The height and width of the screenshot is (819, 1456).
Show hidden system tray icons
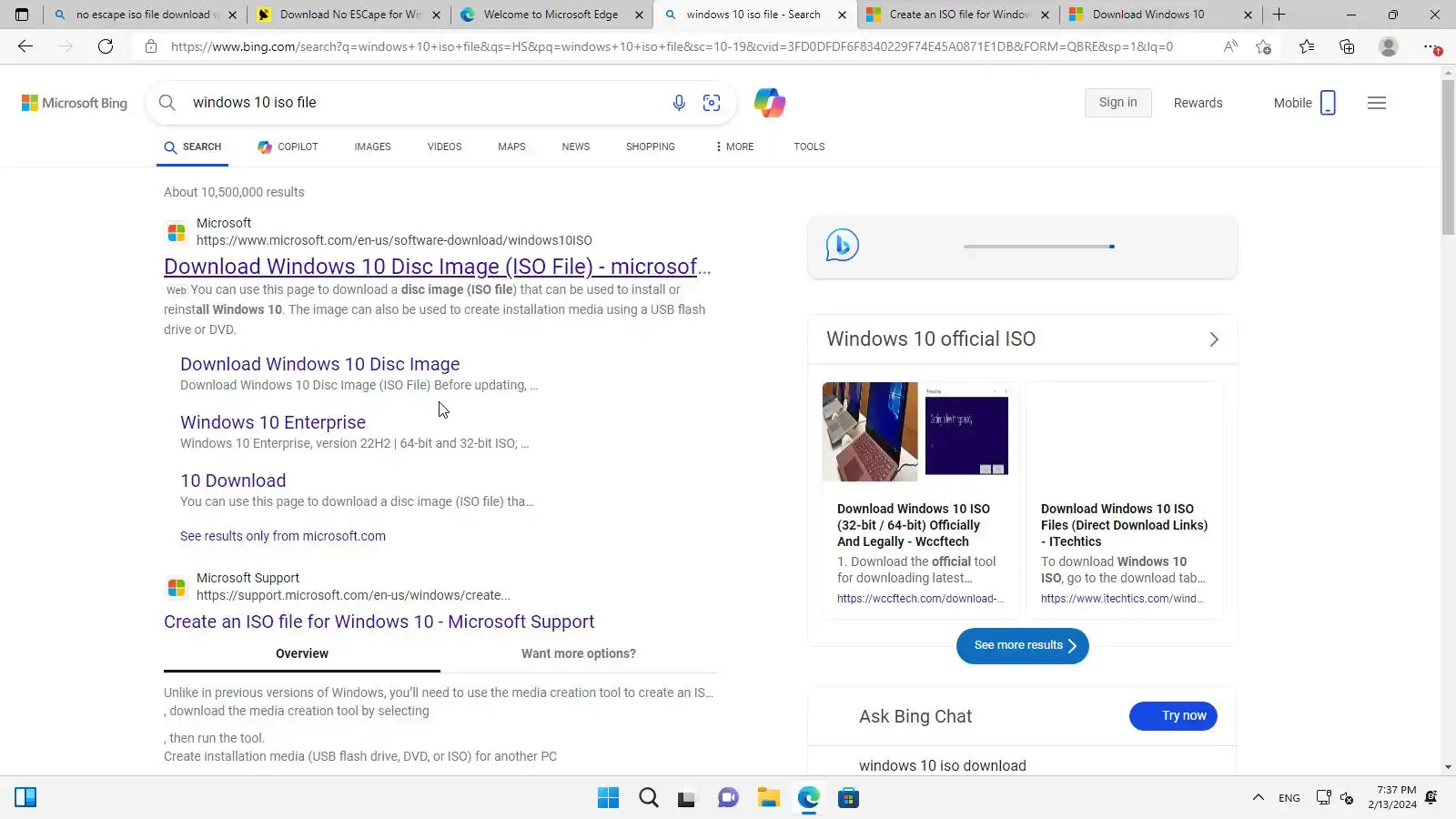pos(1259,798)
